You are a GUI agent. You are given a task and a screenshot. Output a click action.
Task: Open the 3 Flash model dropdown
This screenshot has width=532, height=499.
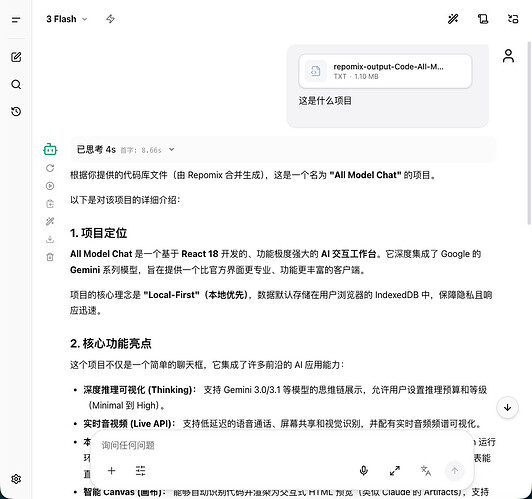[67, 19]
